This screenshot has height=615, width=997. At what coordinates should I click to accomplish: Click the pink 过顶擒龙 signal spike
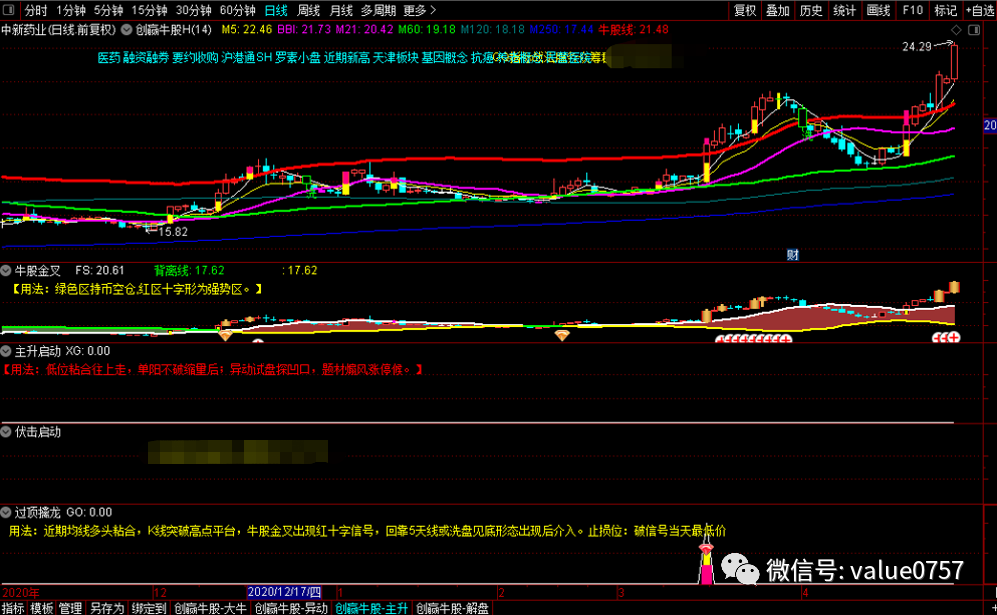706,562
